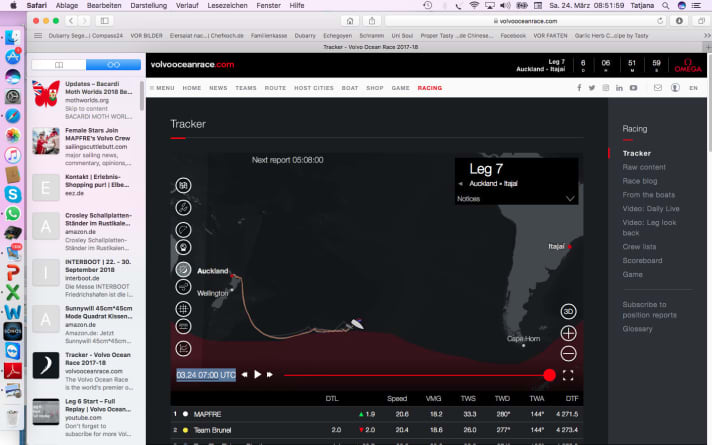Open INTERBOOT reading list entry
Image resolution: width=712 pixels, height=445 pixels.
(x=84, y=278)
